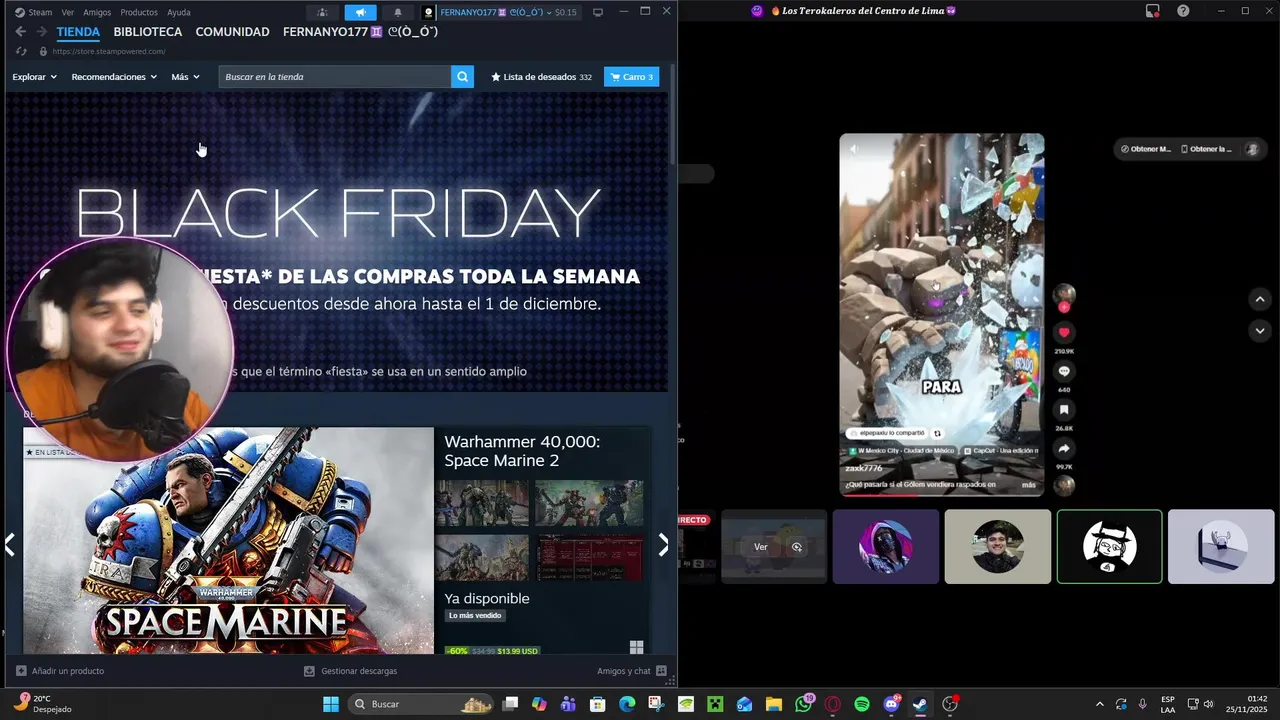Screen dimensions: 1280x720
Task: Open the Carro 3 shopping cart
Action: click(x=631, y=77)
